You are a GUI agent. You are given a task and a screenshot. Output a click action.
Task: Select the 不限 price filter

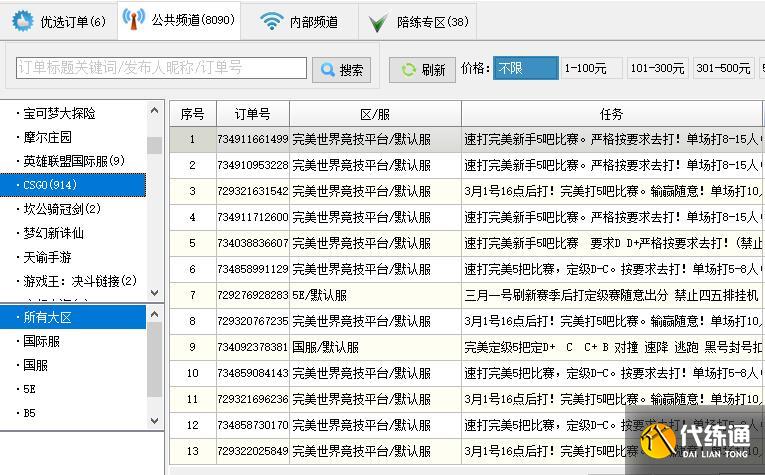525,68
